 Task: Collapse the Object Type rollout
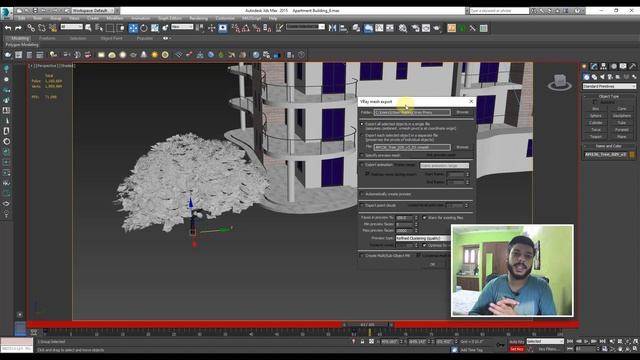click(x=609, y=96)
